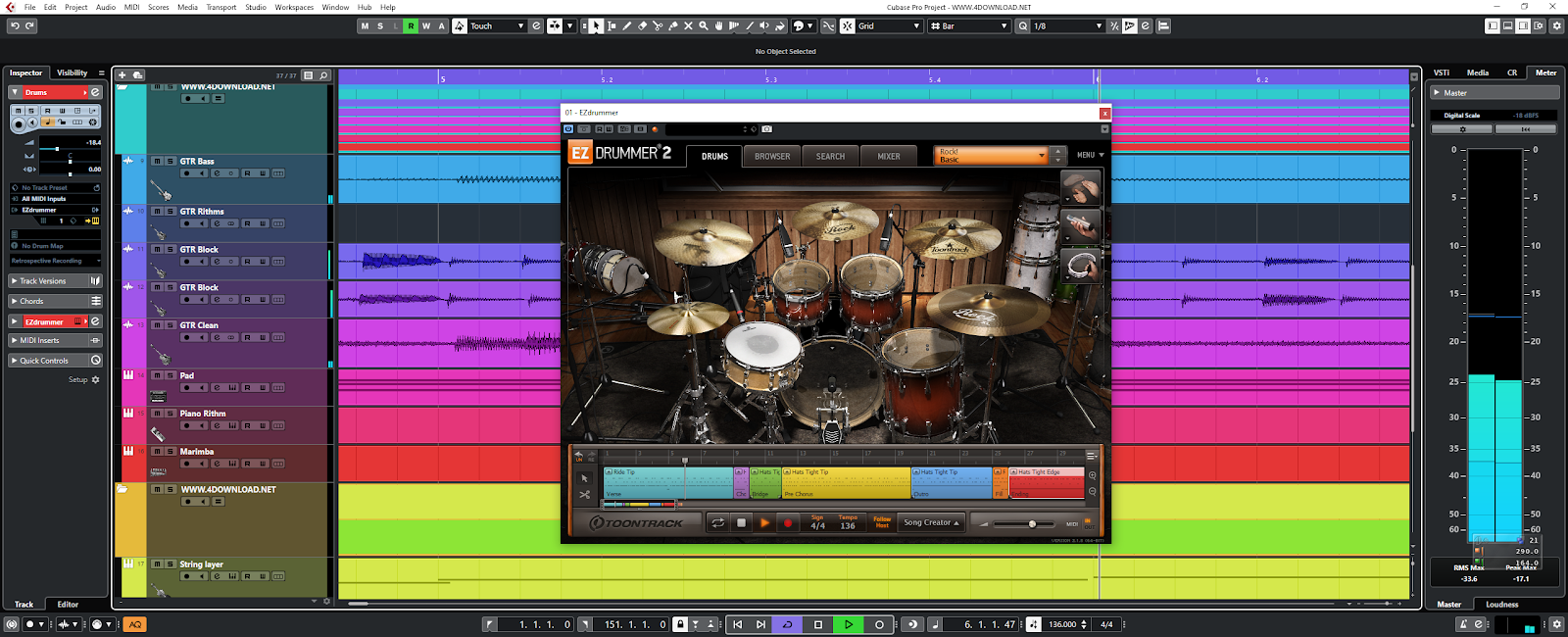This screenshot has width=1568, height=637.
Task: Click the Hats Tight Tip Pre Chorus block
Action: (846, 483)
